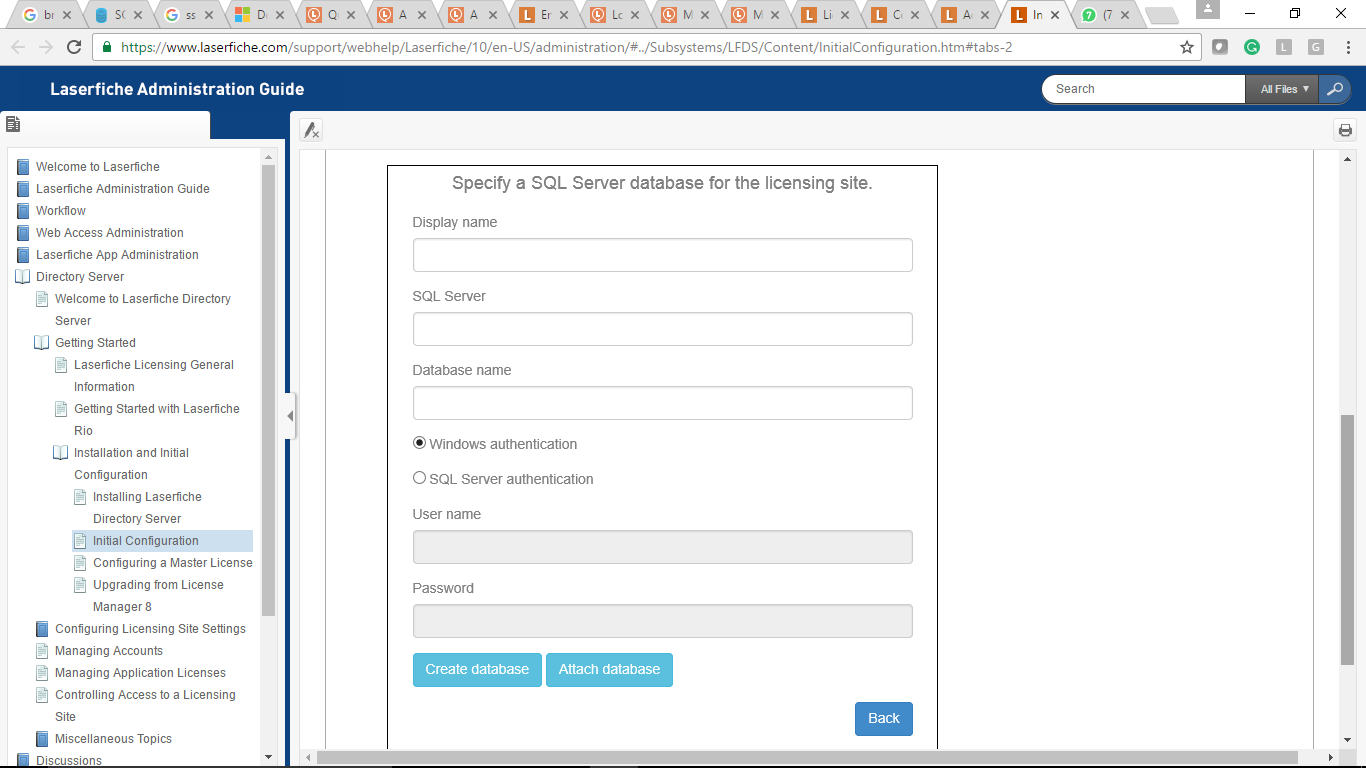The height and width of the screenshot is (768, 1366).
Task: Click the remove highlights pencil icon
Action: point(311,130)
